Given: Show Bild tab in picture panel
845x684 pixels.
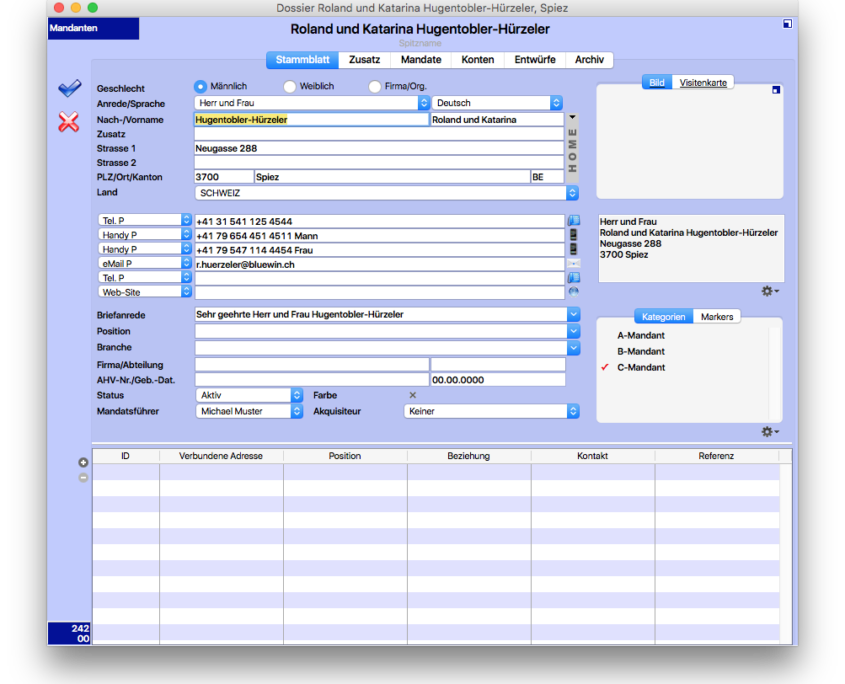Looking at the screenshot, I should (x=656, y=82).
